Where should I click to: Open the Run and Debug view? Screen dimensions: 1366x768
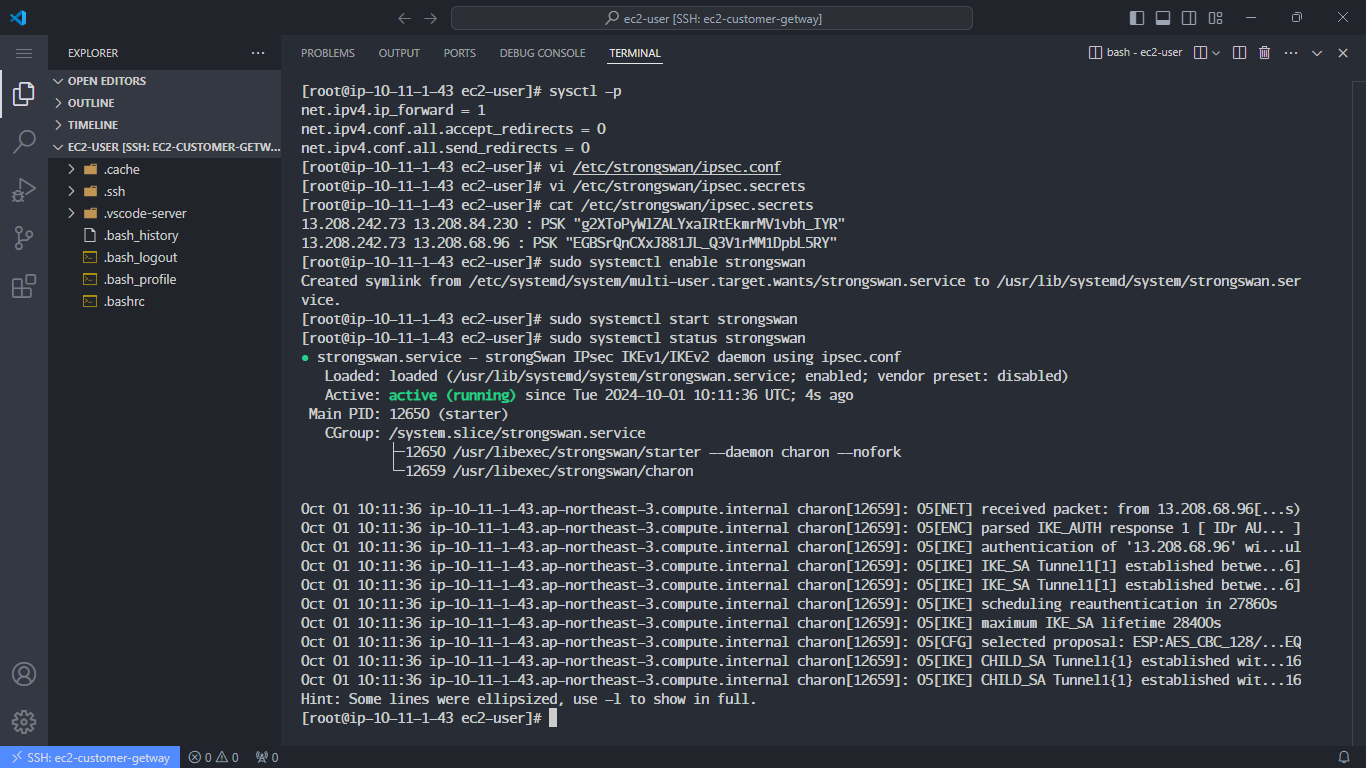coord(24,190)
